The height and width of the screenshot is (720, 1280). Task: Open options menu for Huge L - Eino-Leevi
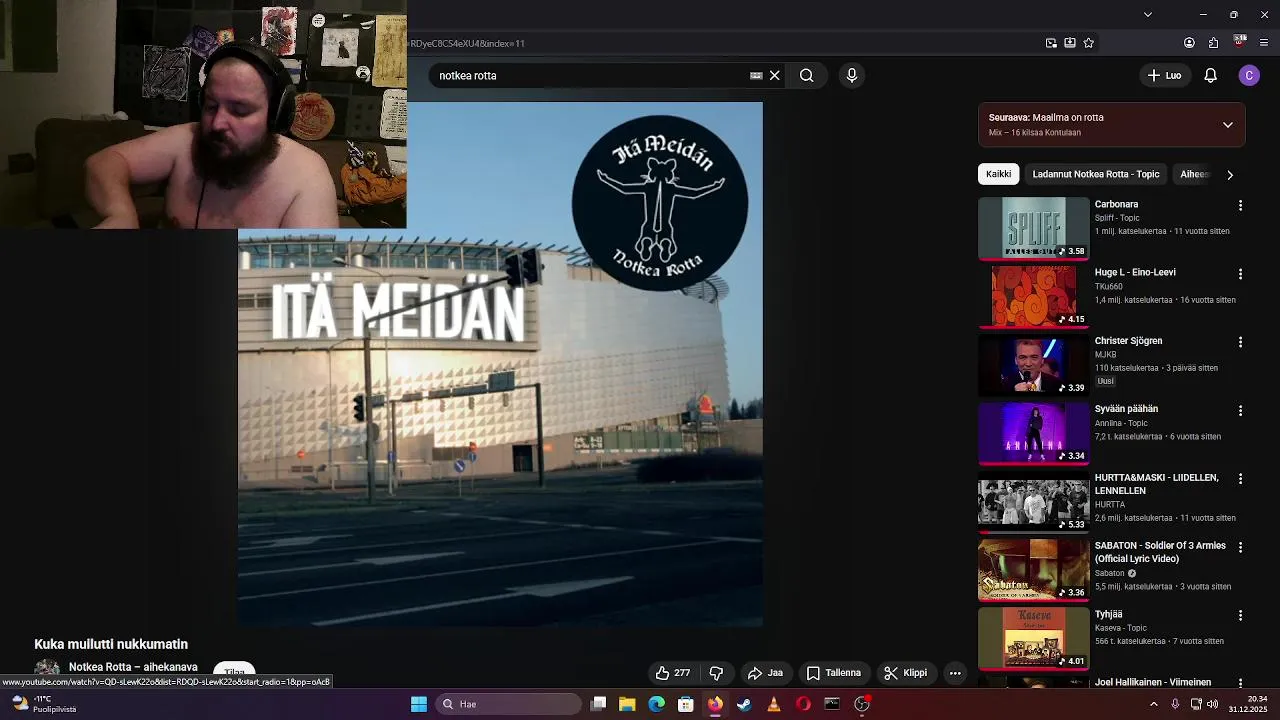1240,274
